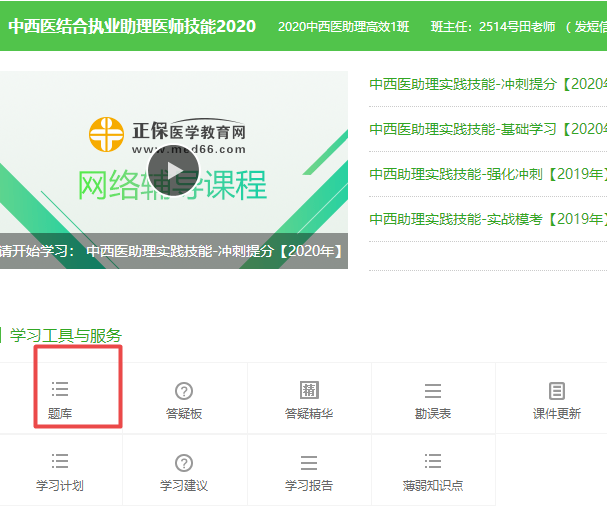Viewport: 607px width, 518px height.
Task: Open the 学习报告 study report
Action: [309, 471]
